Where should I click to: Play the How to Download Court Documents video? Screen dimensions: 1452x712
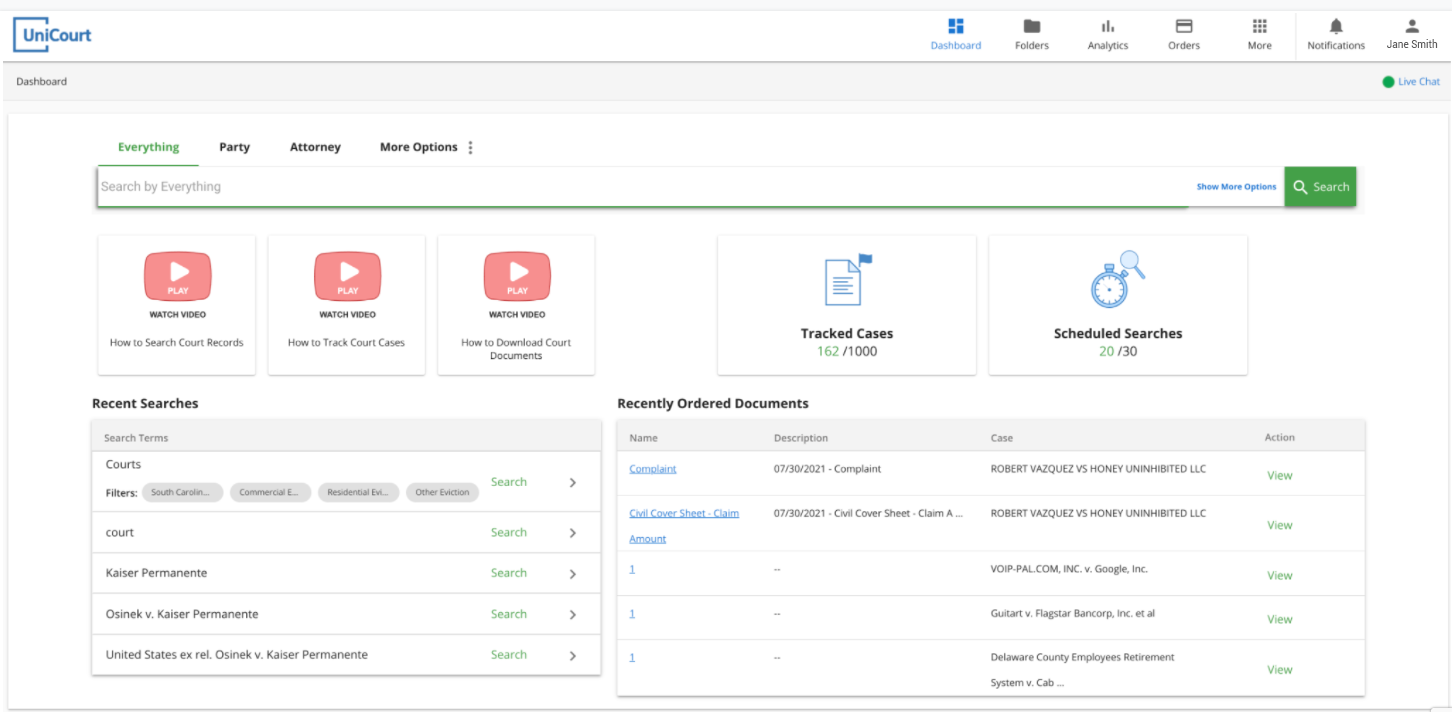coord(517,276)
